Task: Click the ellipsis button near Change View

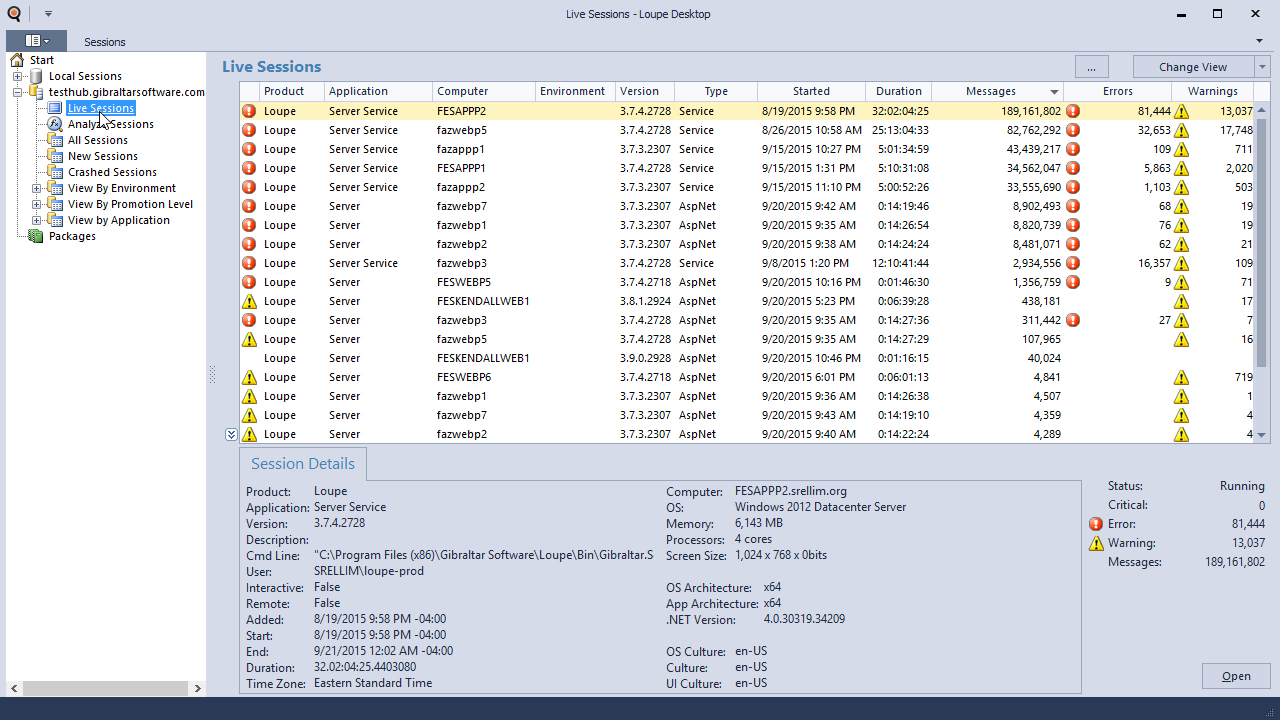Action: (1091, 66)
